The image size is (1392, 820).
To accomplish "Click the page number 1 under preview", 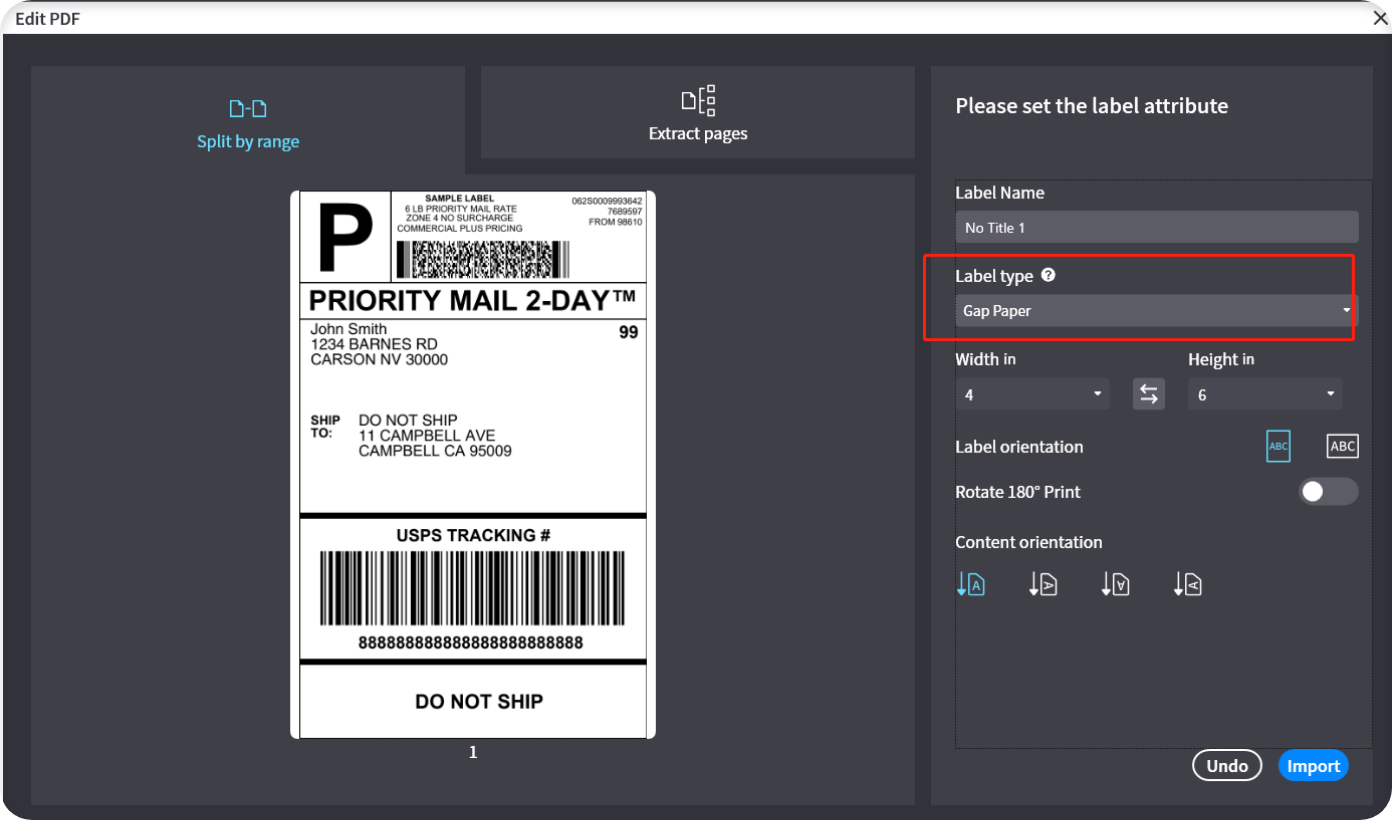I will click(473, 752).
